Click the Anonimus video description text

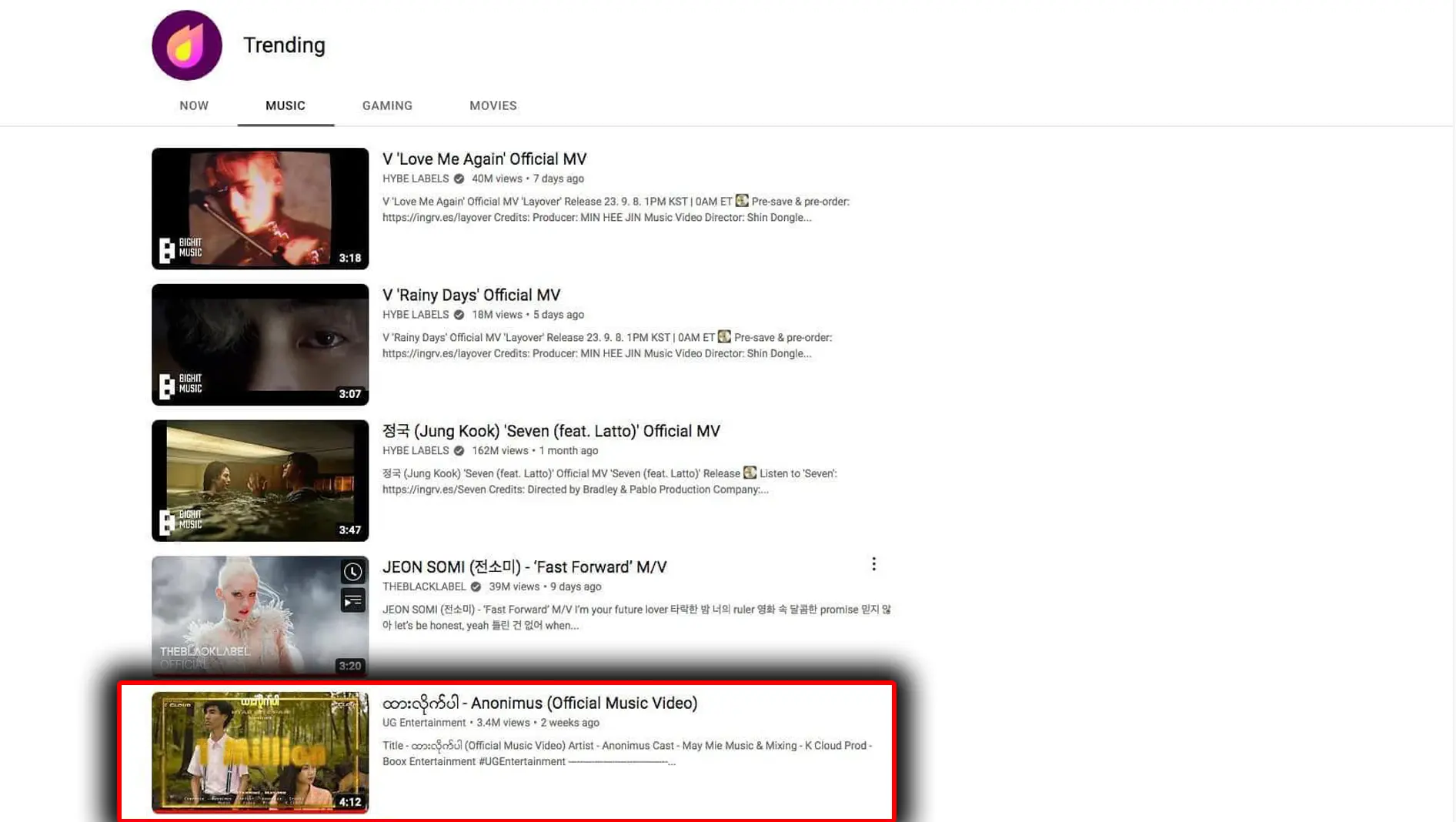(627, 753)
